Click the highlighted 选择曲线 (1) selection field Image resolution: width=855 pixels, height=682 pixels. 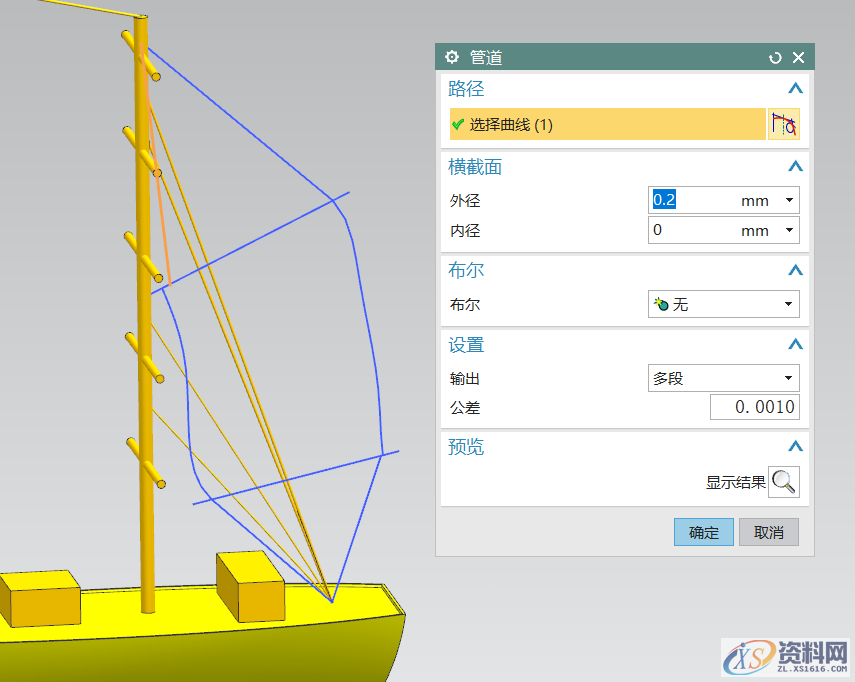(x=600, y=123)
